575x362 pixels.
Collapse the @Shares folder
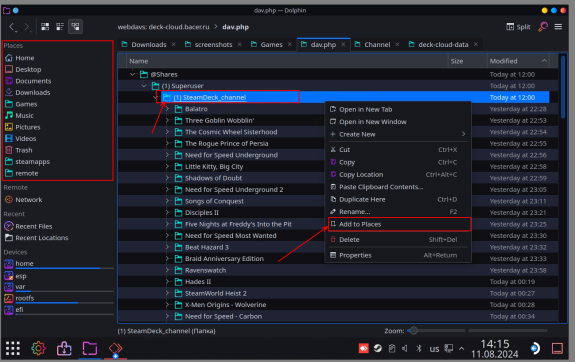[x=132, y=74]
